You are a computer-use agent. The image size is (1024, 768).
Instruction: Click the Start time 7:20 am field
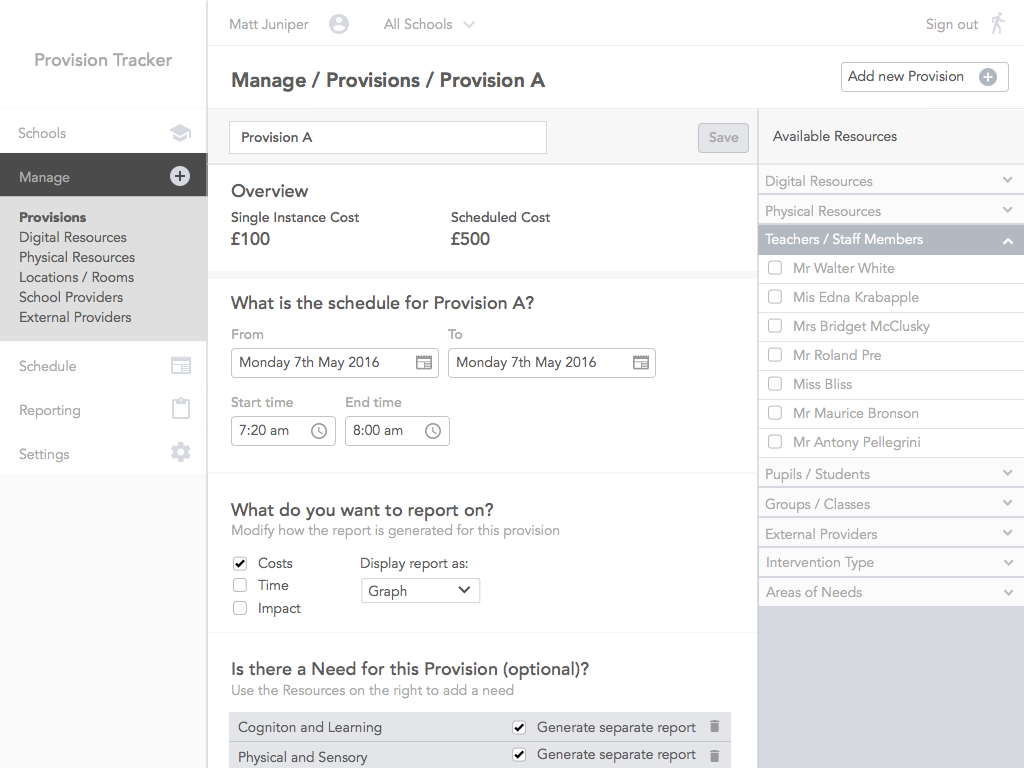click(x=283, y=431)
